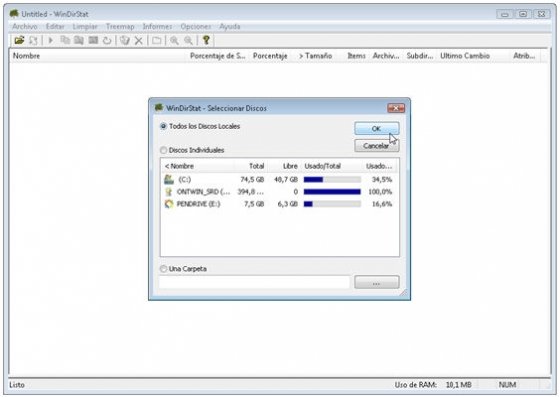Screen dimensions: 560x397
Task: Click the Cancelar button
Action: click(376, 146)
